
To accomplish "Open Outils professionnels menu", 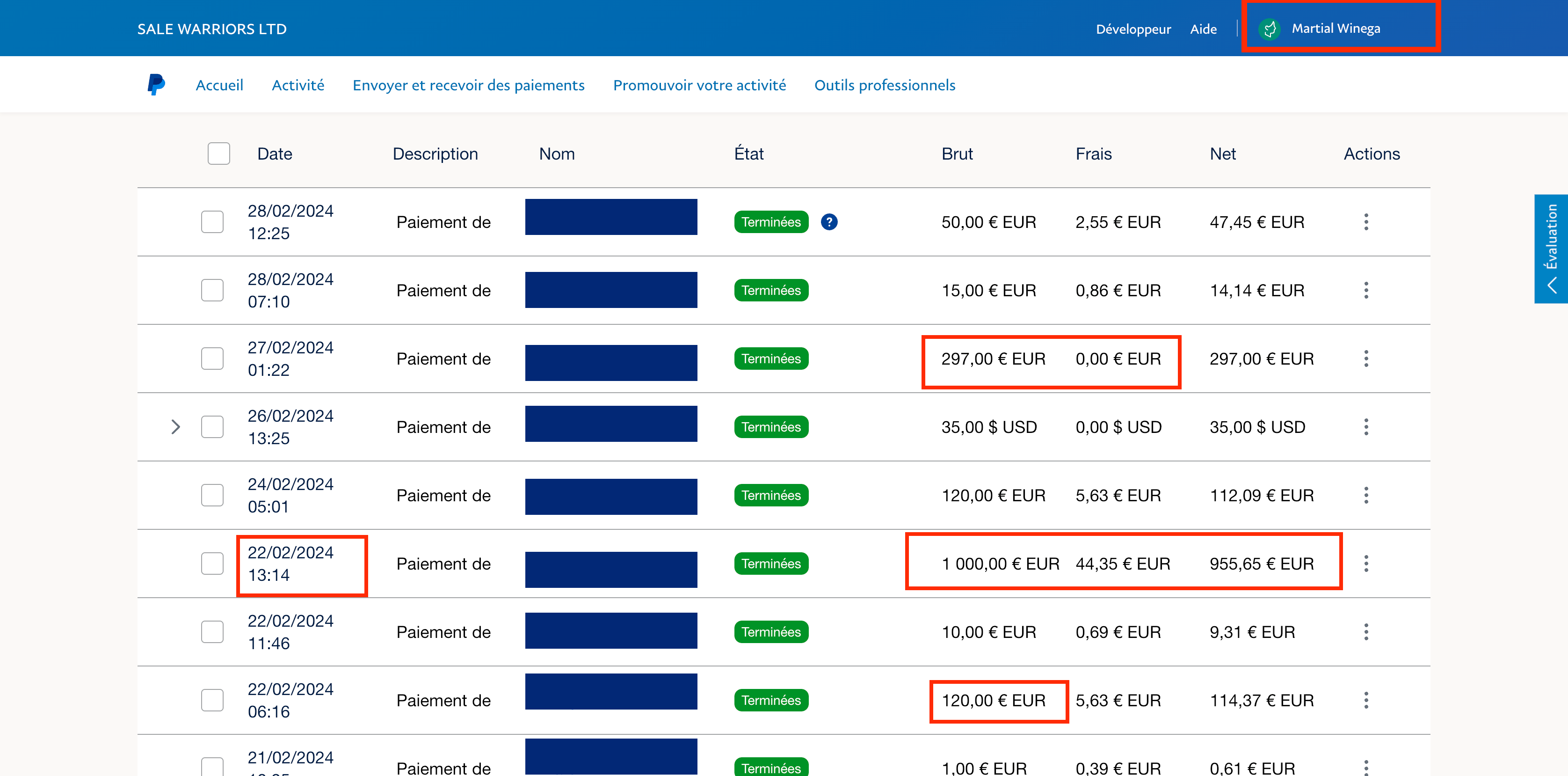I will tap(885, 85).
